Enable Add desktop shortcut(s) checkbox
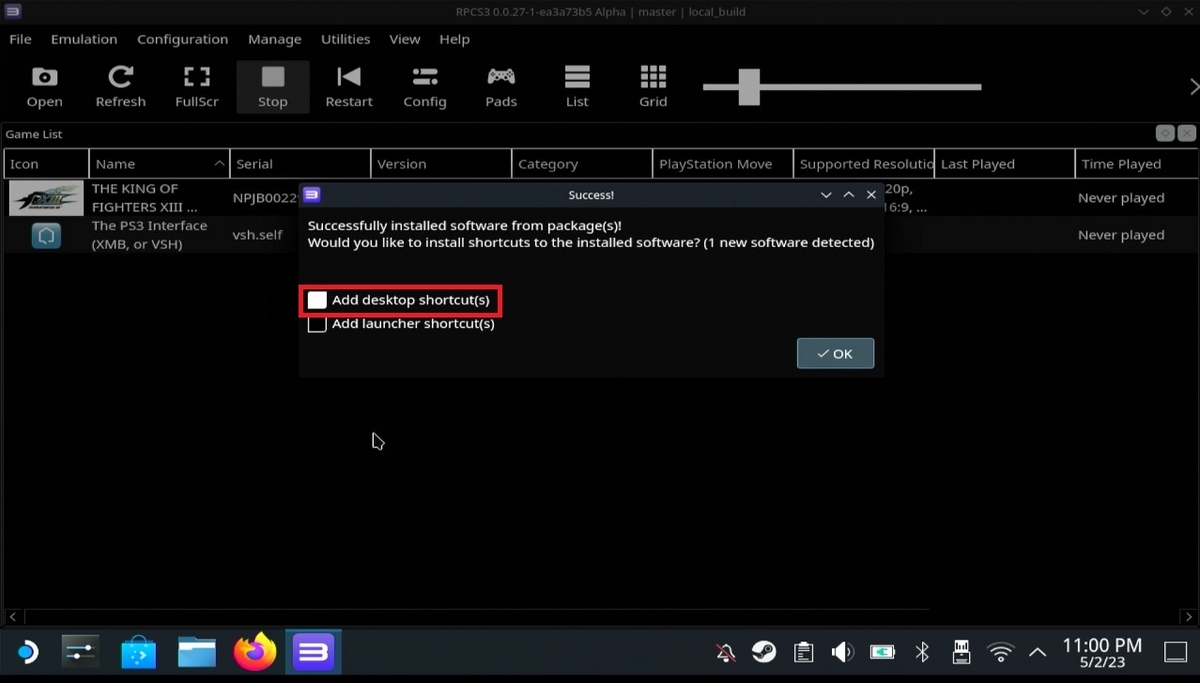The width and height of the screenshot is (1200, 683). click(317, 300)
